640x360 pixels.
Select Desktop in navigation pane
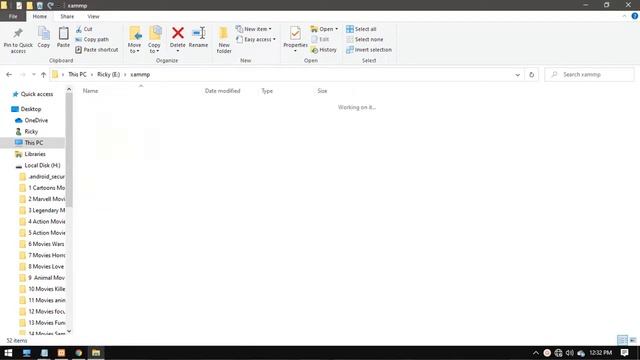tap(27, 109)
